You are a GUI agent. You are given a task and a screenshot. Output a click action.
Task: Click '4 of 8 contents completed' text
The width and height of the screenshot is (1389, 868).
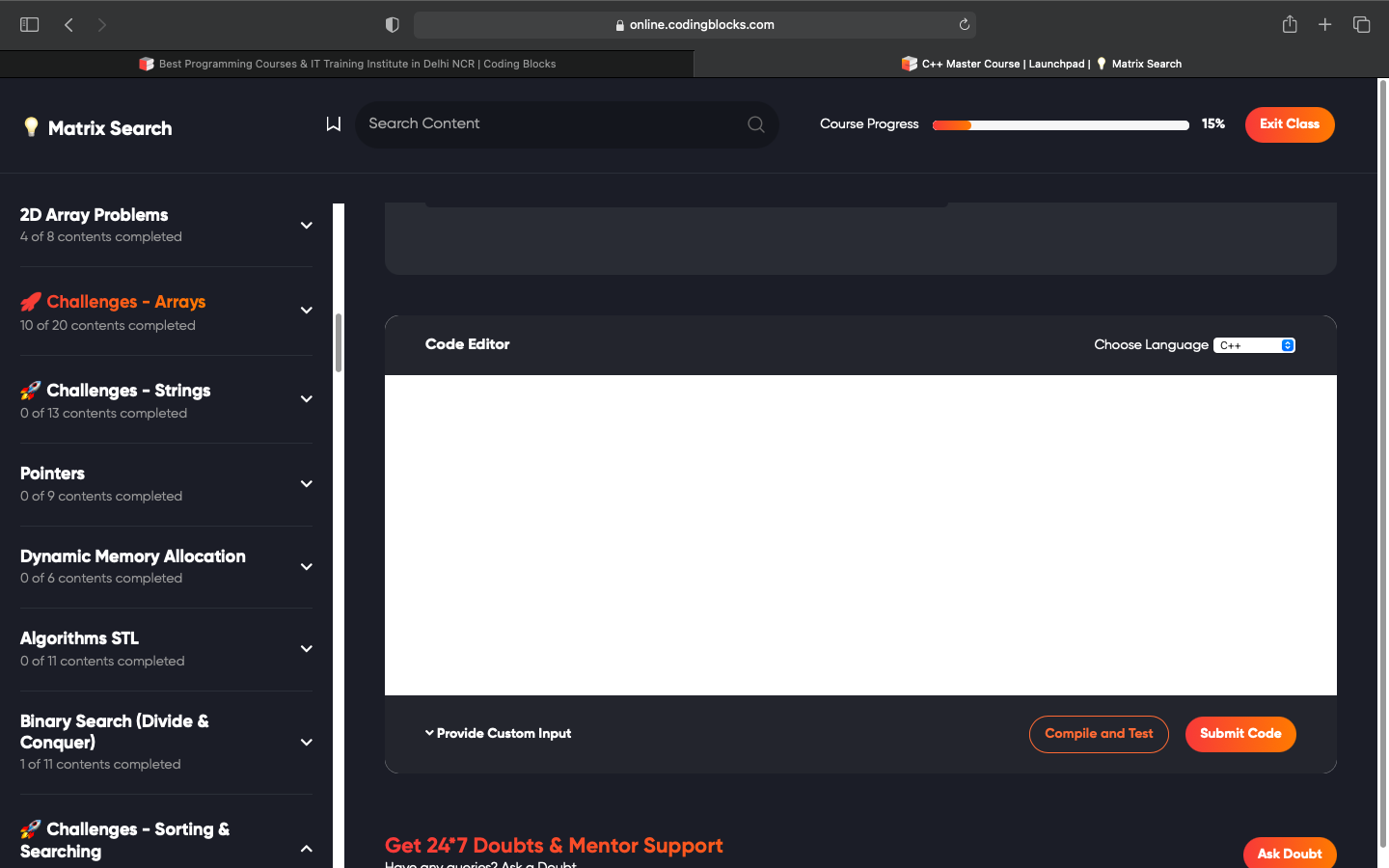101,237
